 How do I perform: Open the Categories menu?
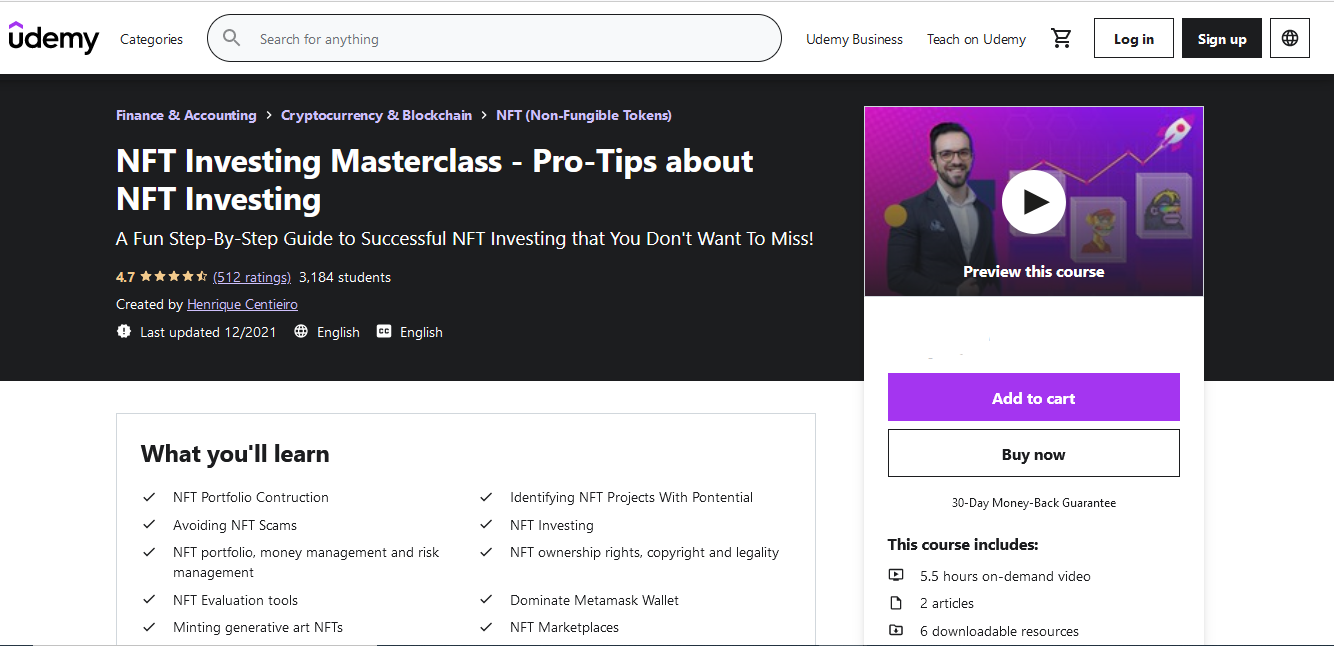click(x=151, y=39)
